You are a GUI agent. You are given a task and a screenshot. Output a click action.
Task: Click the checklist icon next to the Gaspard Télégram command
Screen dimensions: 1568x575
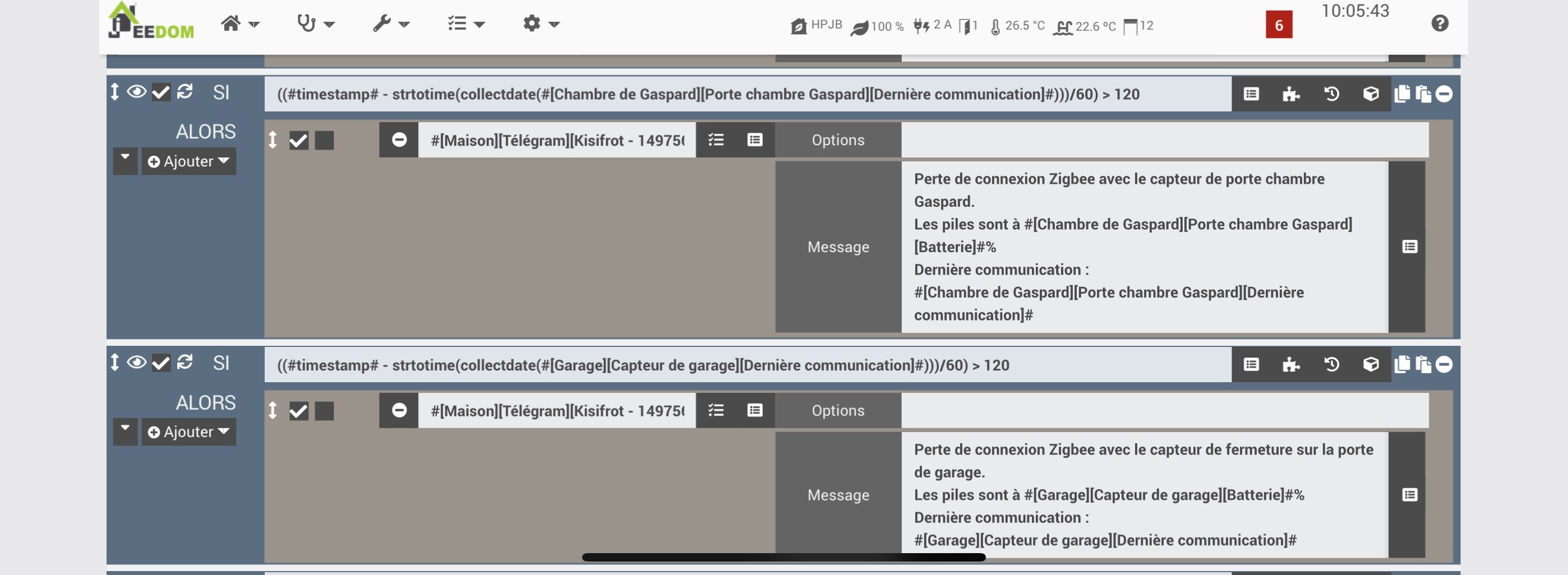(716, 140)
